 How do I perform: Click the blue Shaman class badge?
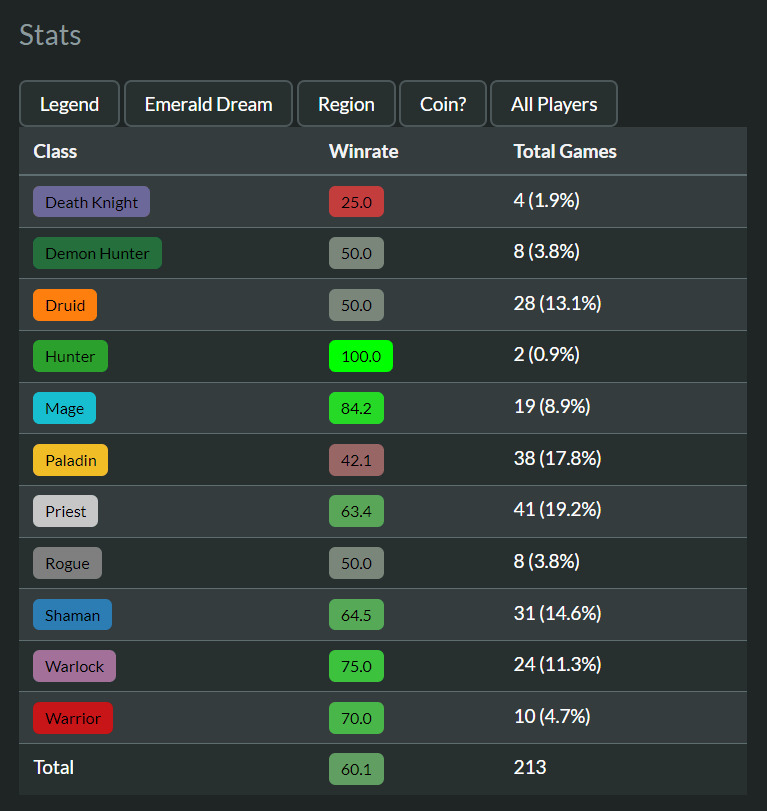[72, 615]
